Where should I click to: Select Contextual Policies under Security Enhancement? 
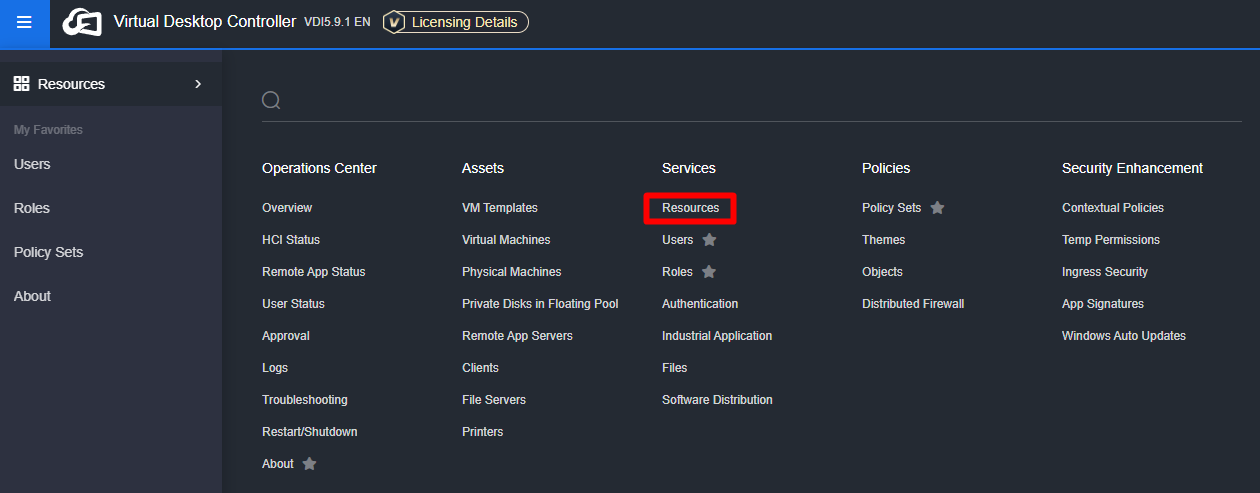1112,208
